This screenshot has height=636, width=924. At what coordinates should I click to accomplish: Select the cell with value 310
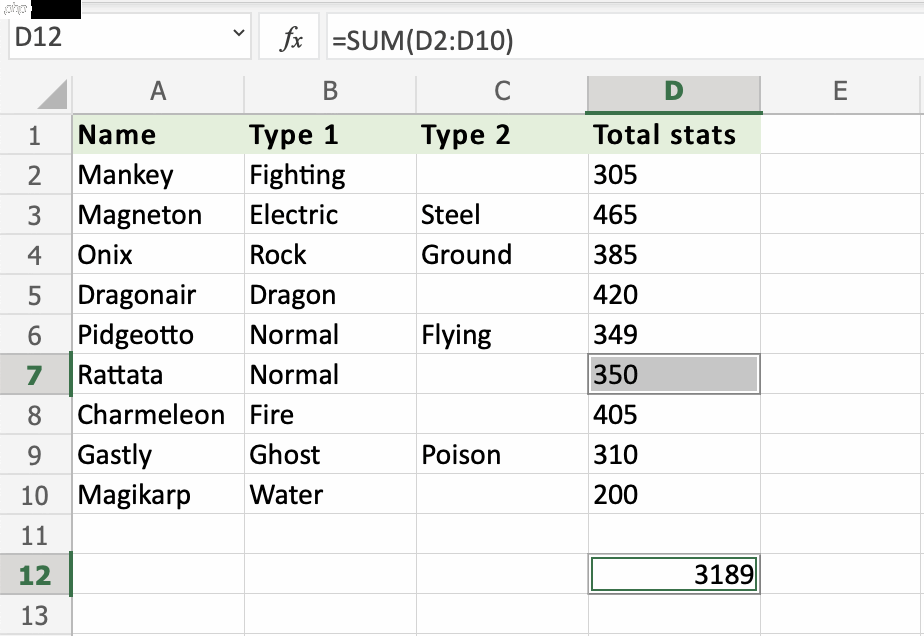[674, 455]
